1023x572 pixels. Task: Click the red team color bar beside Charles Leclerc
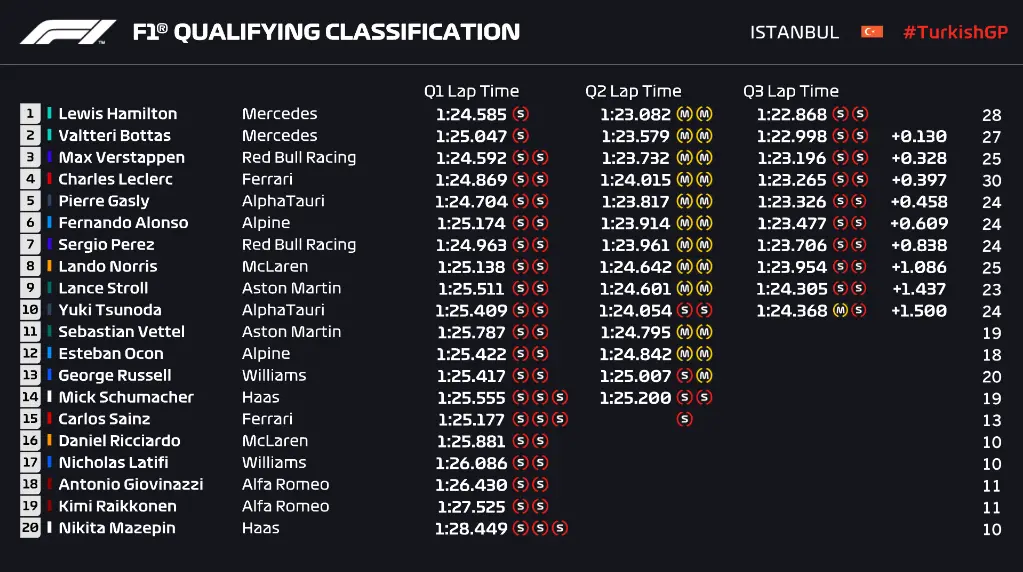coord(49,180)
